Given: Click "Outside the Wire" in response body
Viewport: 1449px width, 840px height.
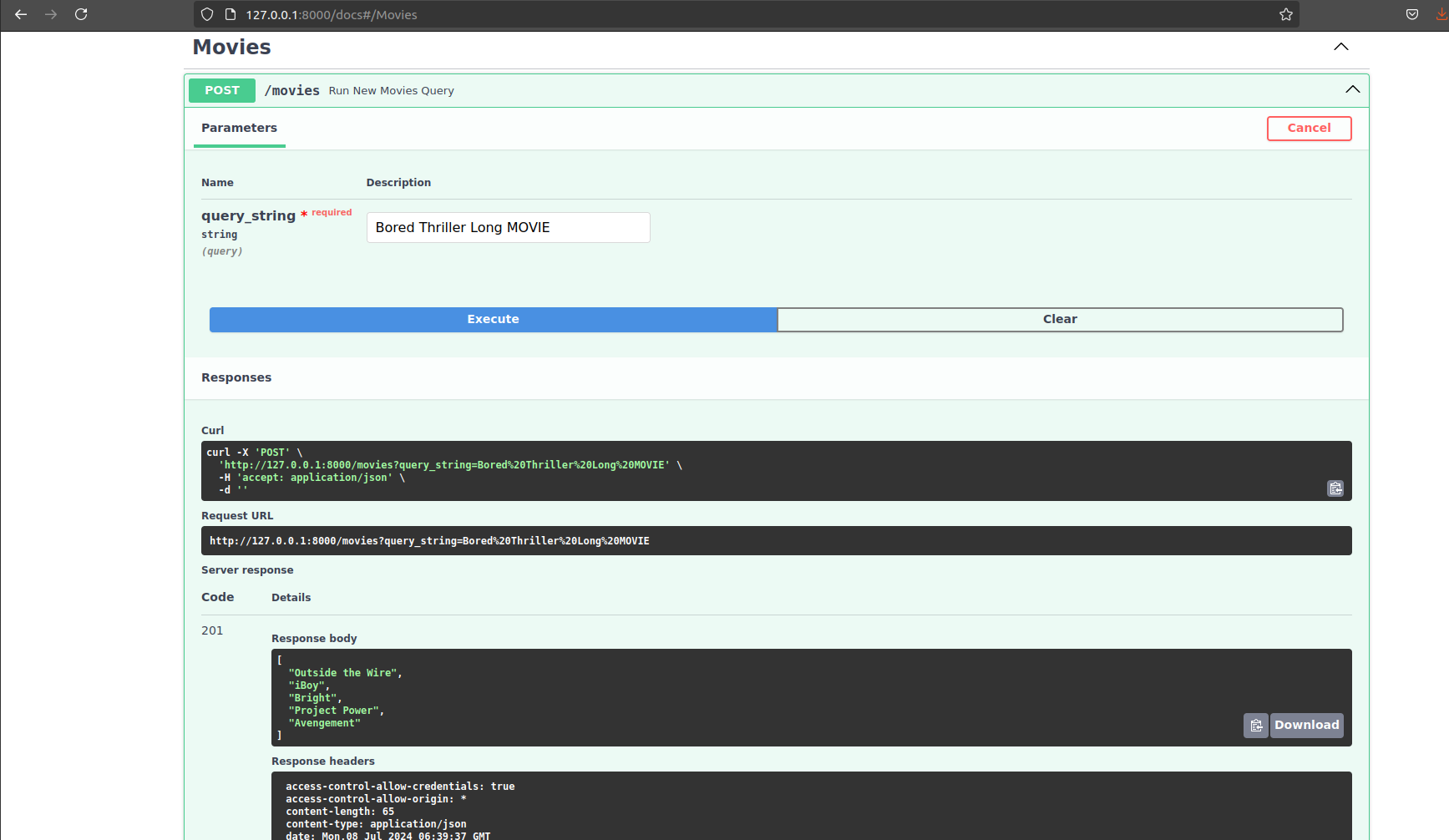Looking at the screenshot, I should 343,673.
